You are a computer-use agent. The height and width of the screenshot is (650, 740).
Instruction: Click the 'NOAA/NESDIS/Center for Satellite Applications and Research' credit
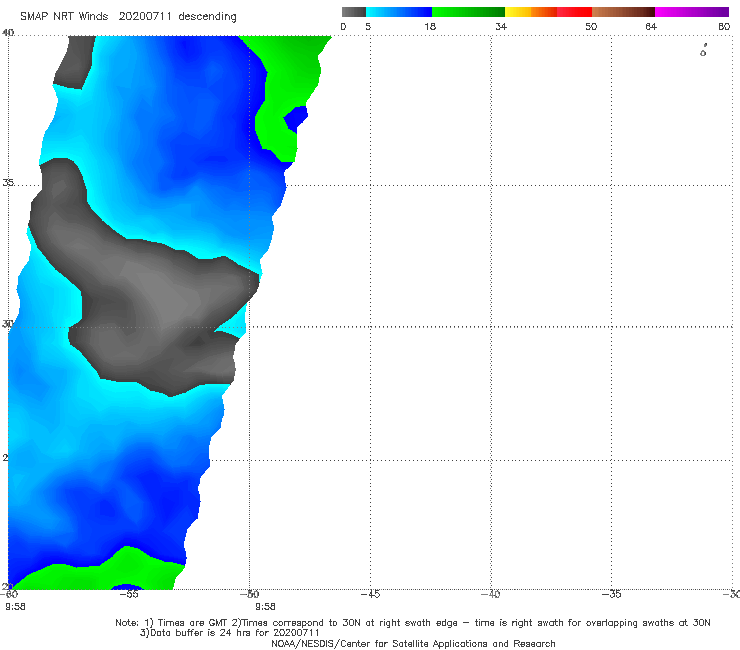(413, 643)
